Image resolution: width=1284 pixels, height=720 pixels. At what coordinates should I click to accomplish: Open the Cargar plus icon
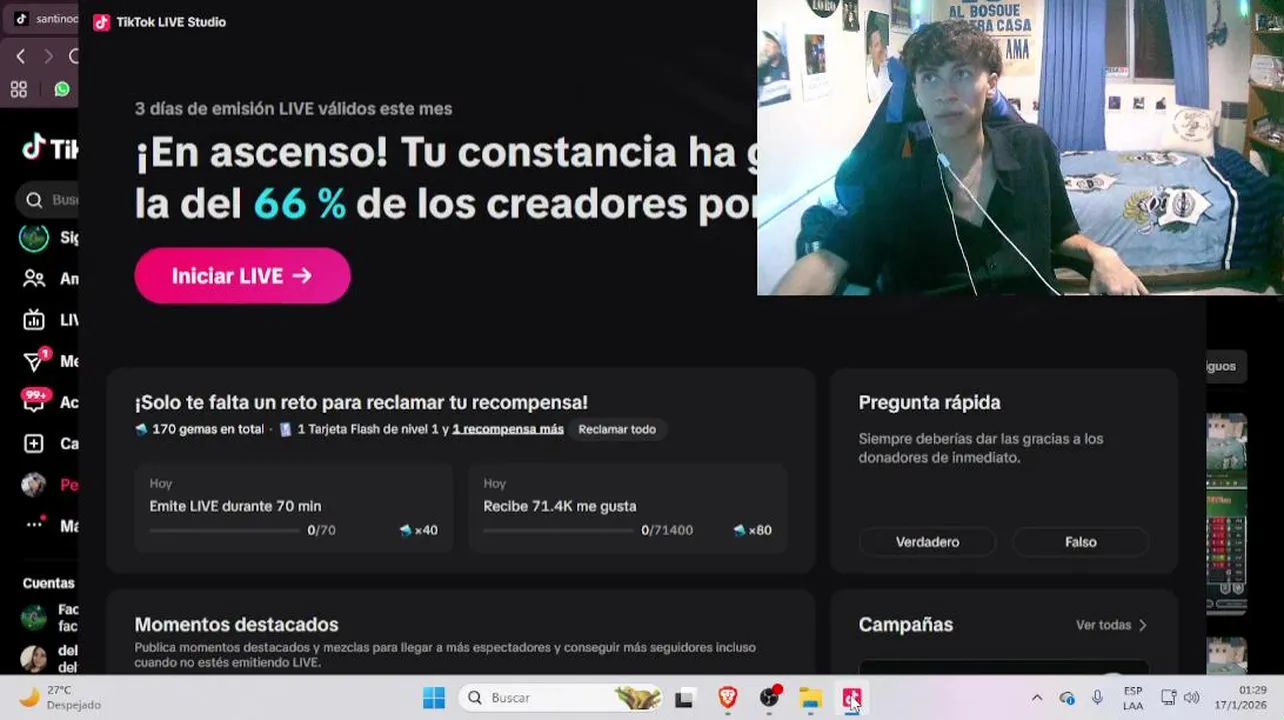tap(34, 443)
